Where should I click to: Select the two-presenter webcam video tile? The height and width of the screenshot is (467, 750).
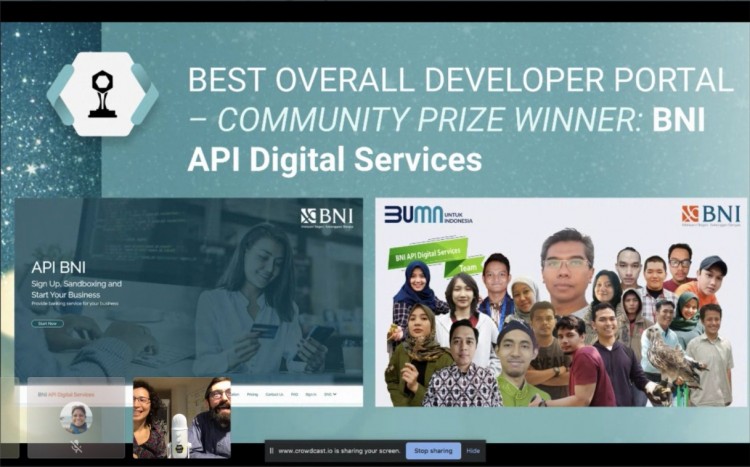click(x=182, y=418)
